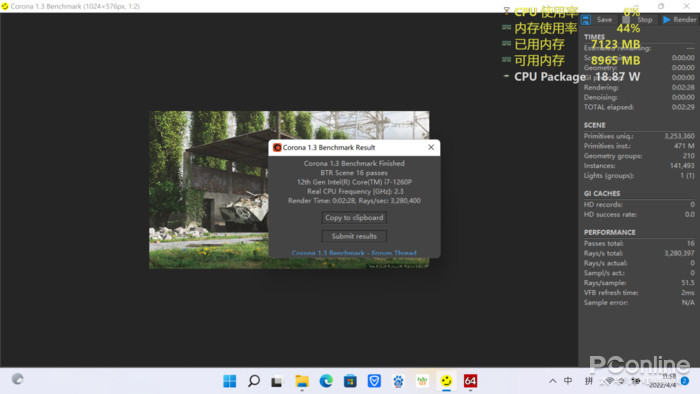This screenshot has height=394, width=700.
Task: Click the pinyin 拼 input indicator
Action: point(589,381)
